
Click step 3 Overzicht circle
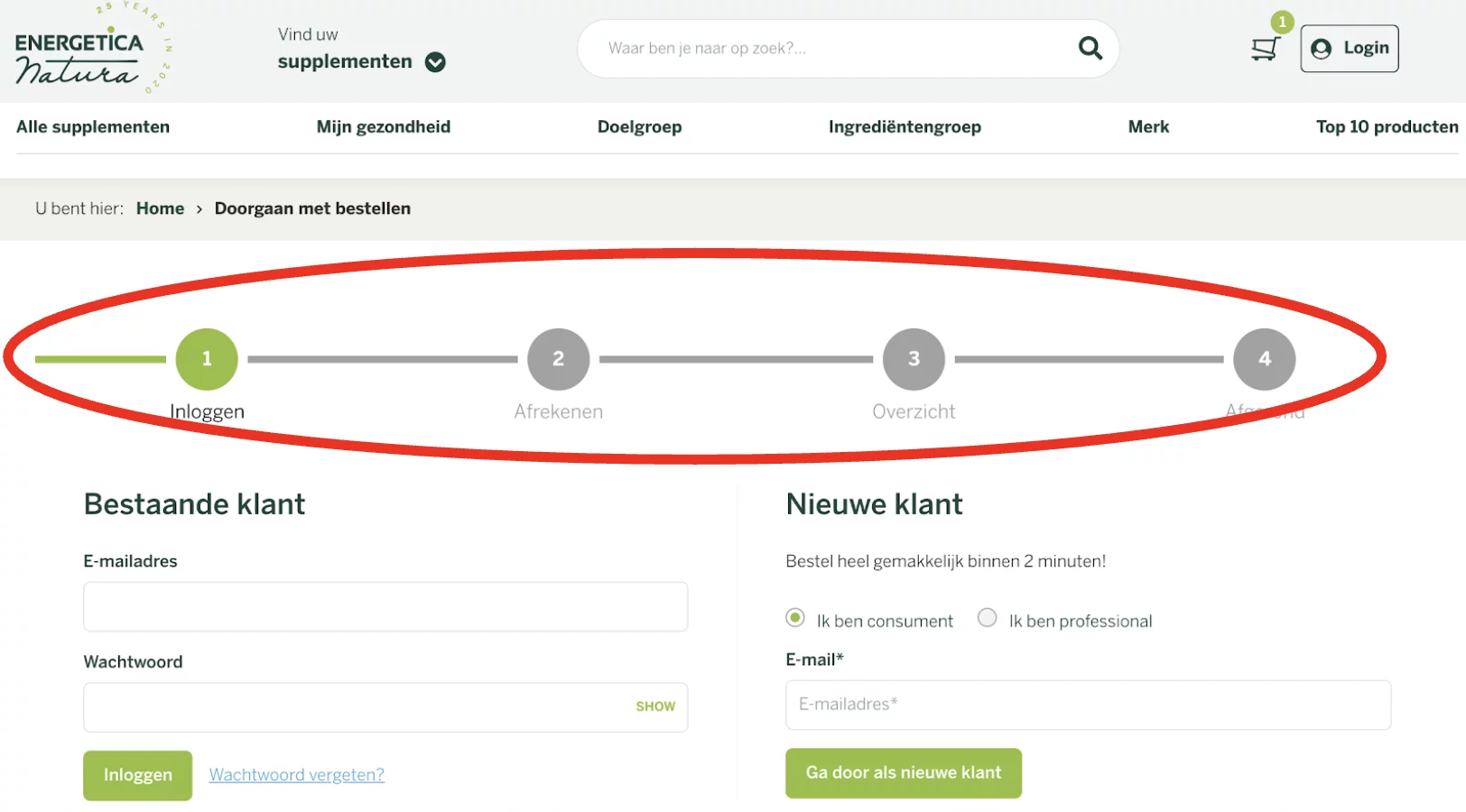(914, 359)
